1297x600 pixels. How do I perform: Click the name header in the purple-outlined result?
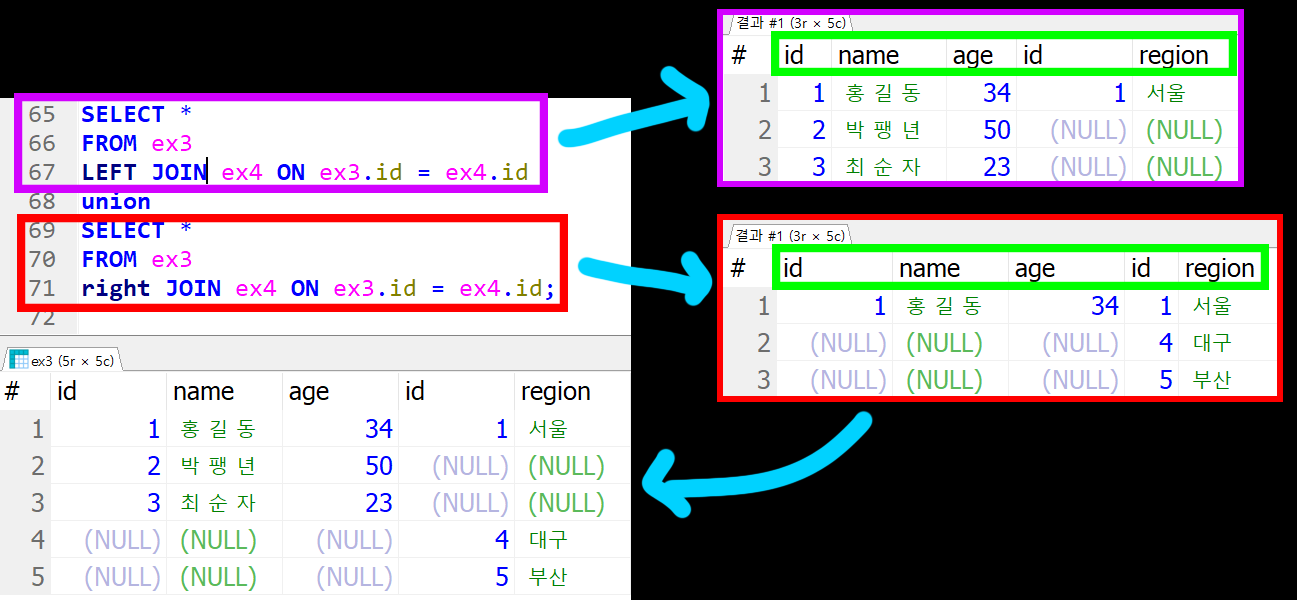point(868,56)
